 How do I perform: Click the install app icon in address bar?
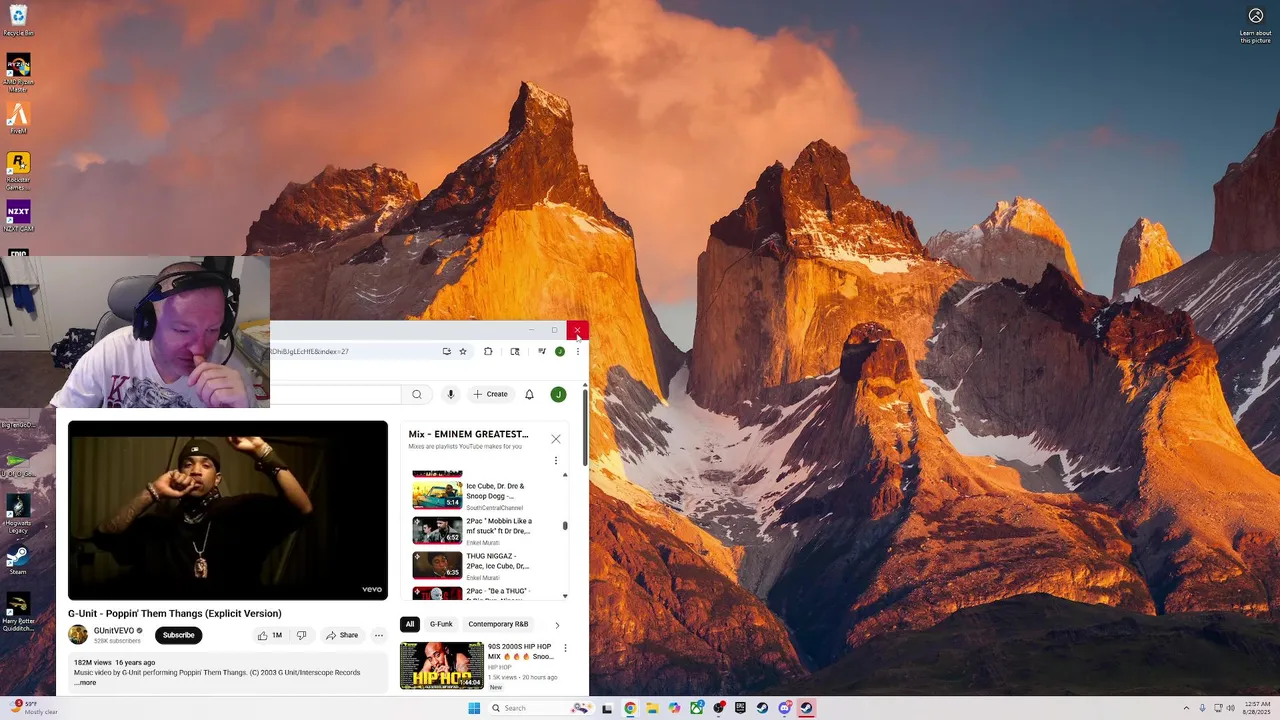[x=446, y=351]
